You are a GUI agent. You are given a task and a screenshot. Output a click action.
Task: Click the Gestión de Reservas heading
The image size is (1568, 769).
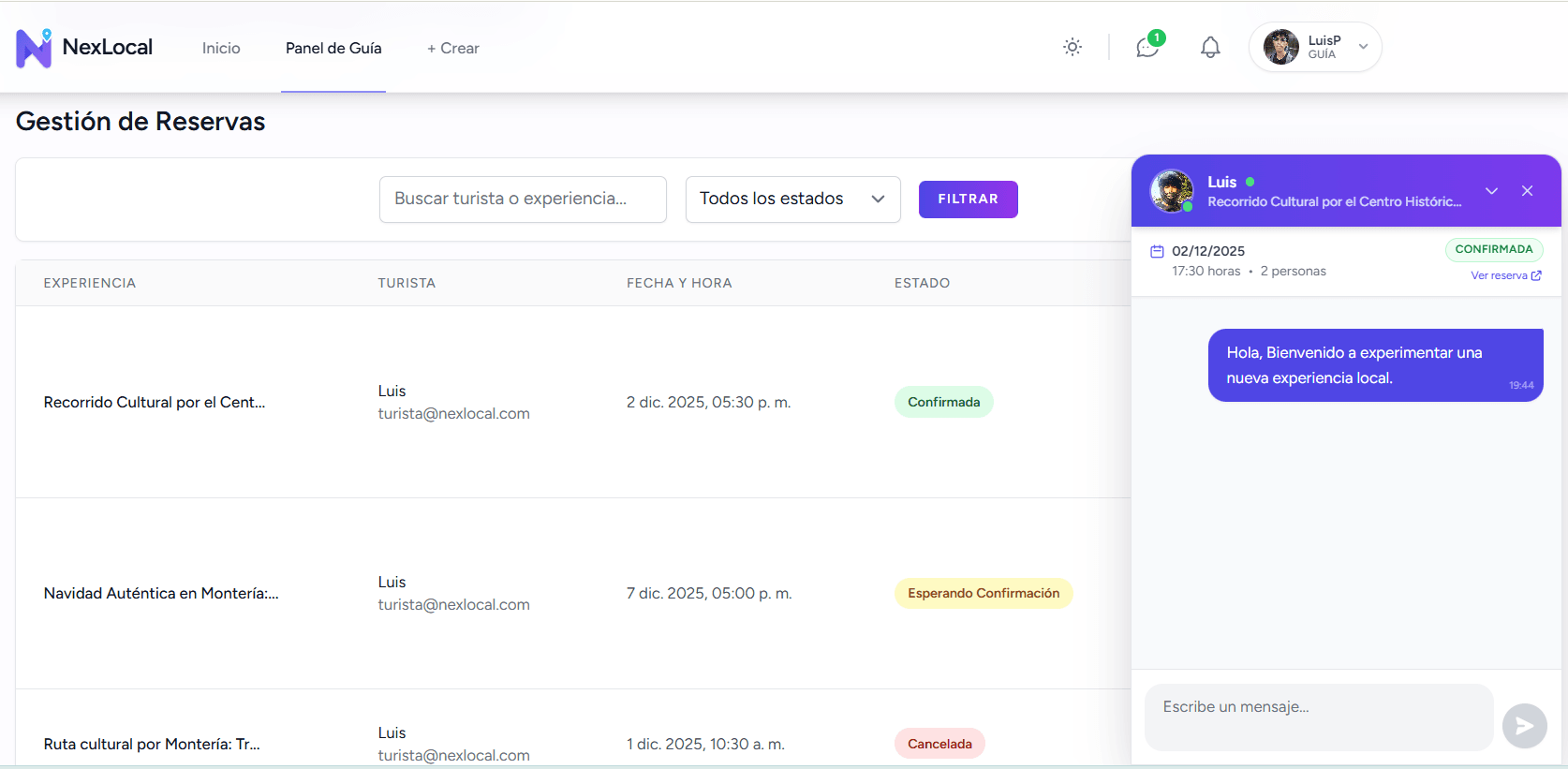141,121
